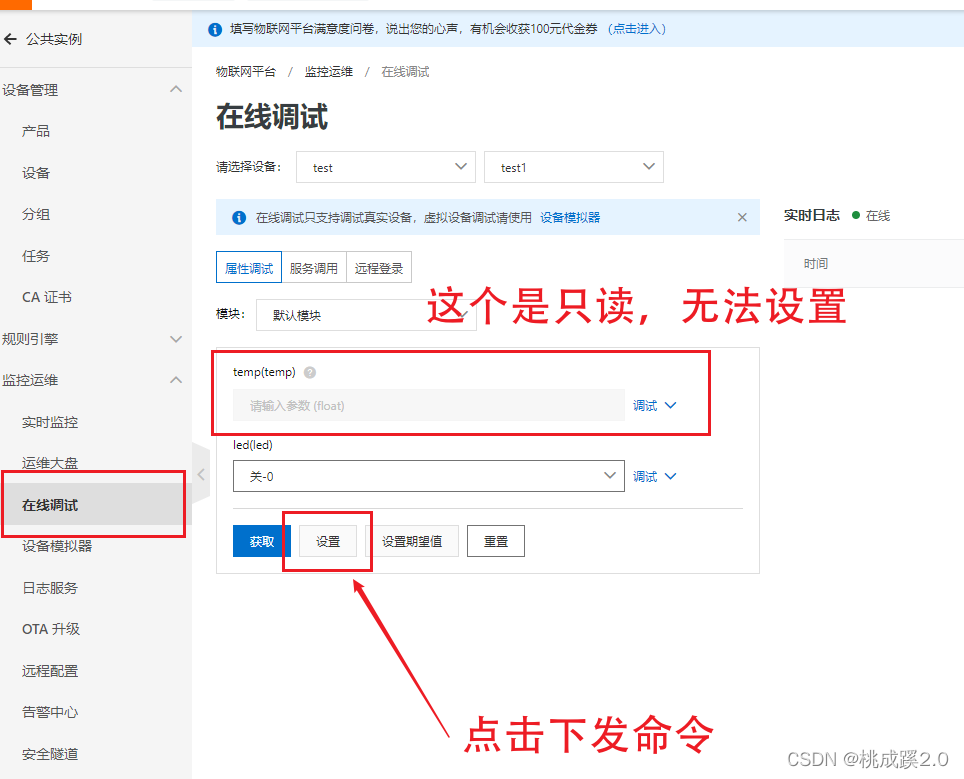964x779 pixels.
Task: Click the info icon on the survey banner
Action: tap(214, 30)
